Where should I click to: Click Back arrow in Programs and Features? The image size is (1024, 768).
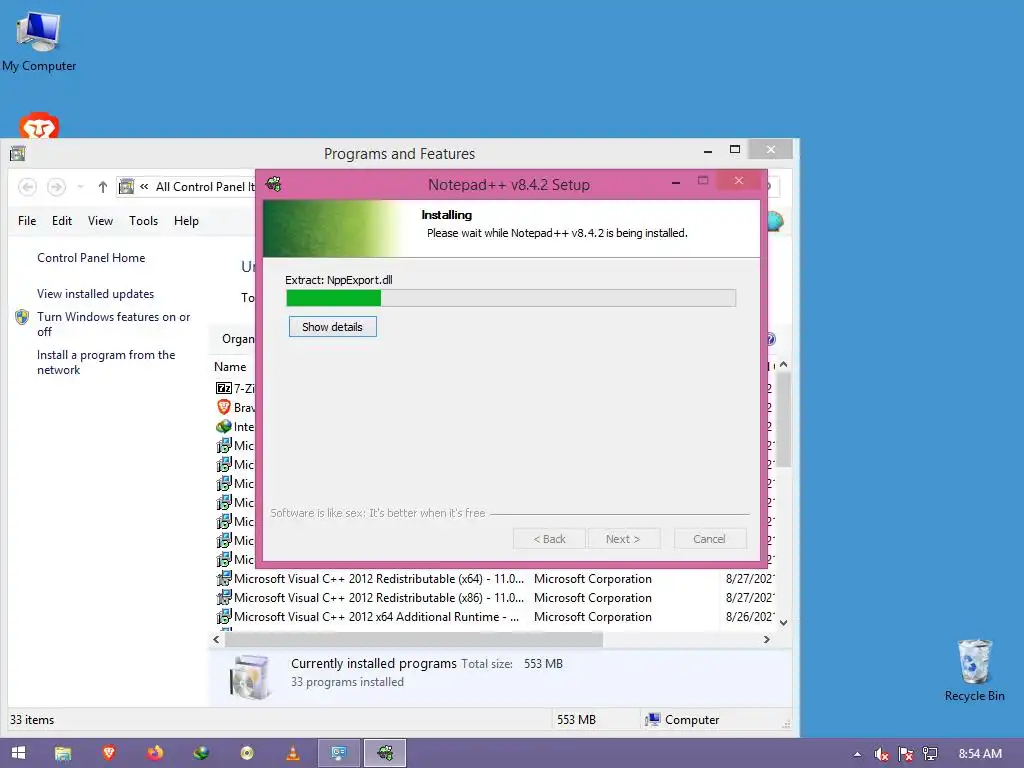tap(27, 187)
